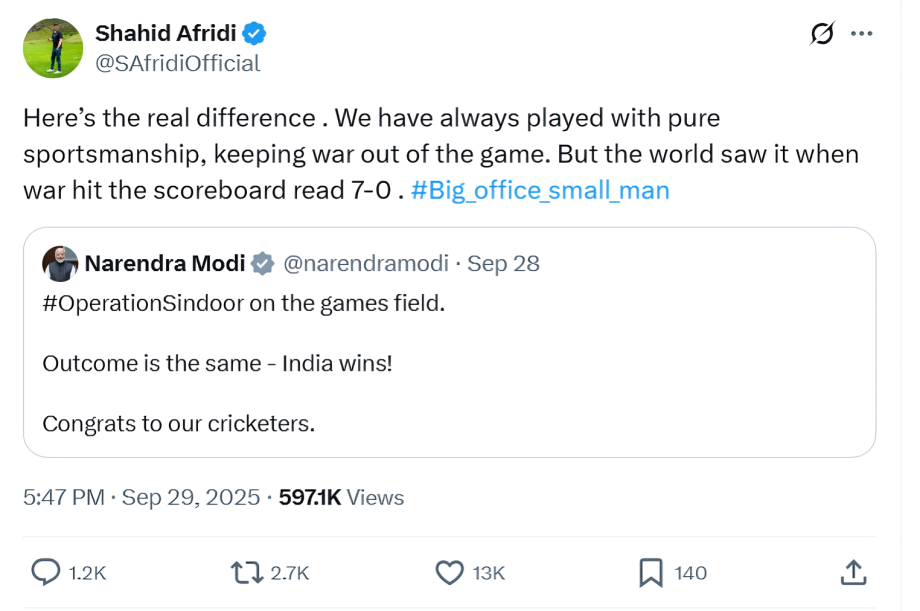Click the Sep 28 quoted tweet date
The height and width of the screenshot is (611, 920).
[503, 263]
